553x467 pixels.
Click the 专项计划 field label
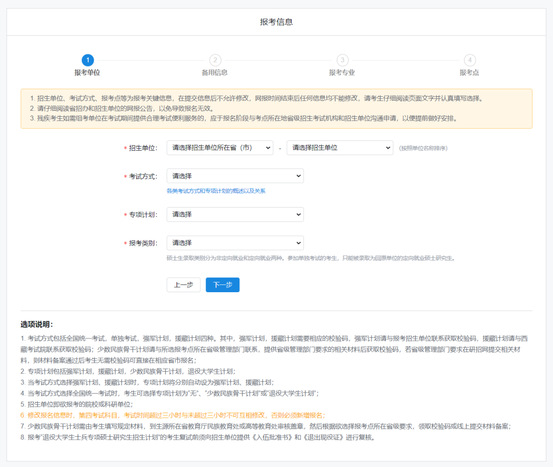pos(143,215)
